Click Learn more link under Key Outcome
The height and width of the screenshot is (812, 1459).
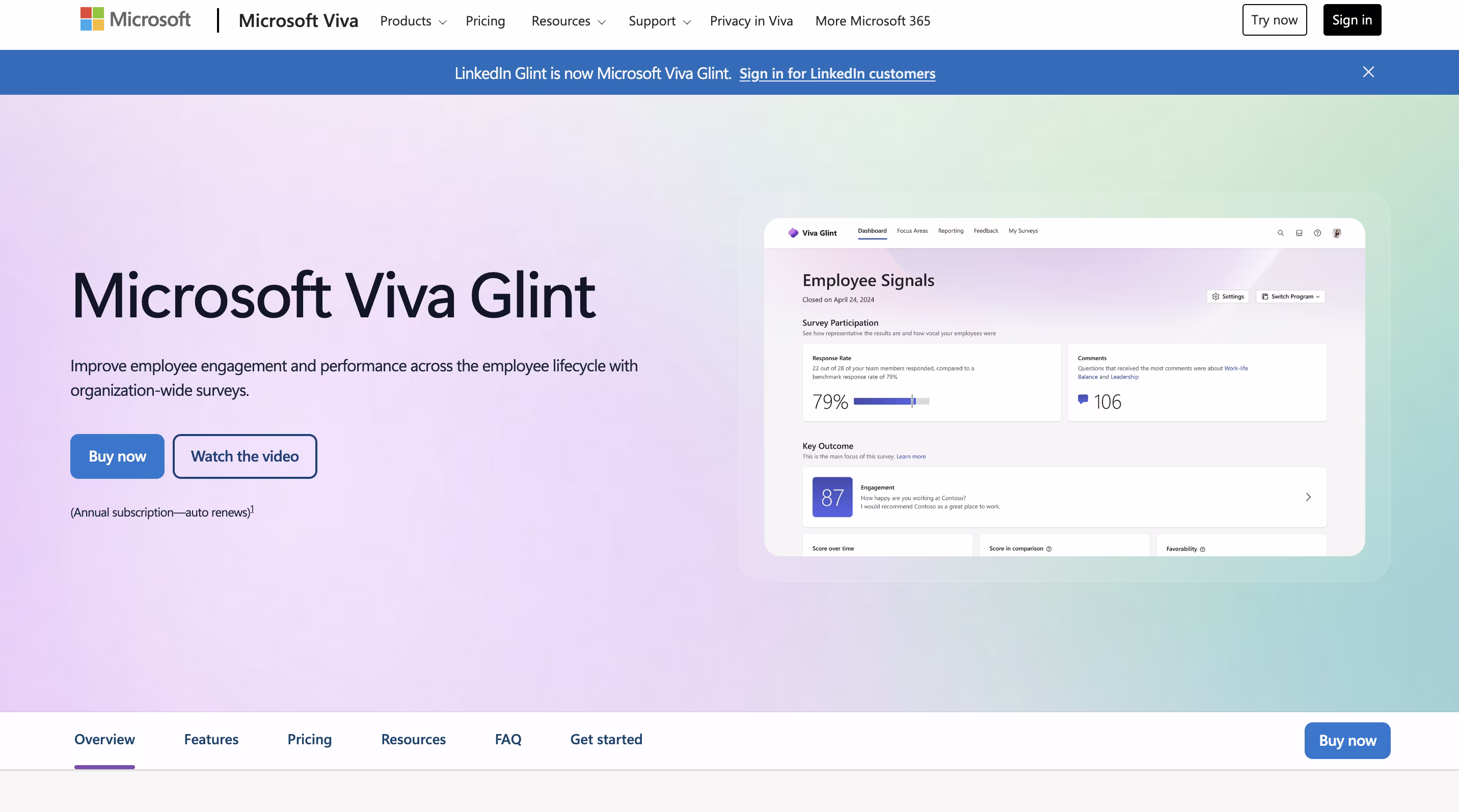click(911, 456)
